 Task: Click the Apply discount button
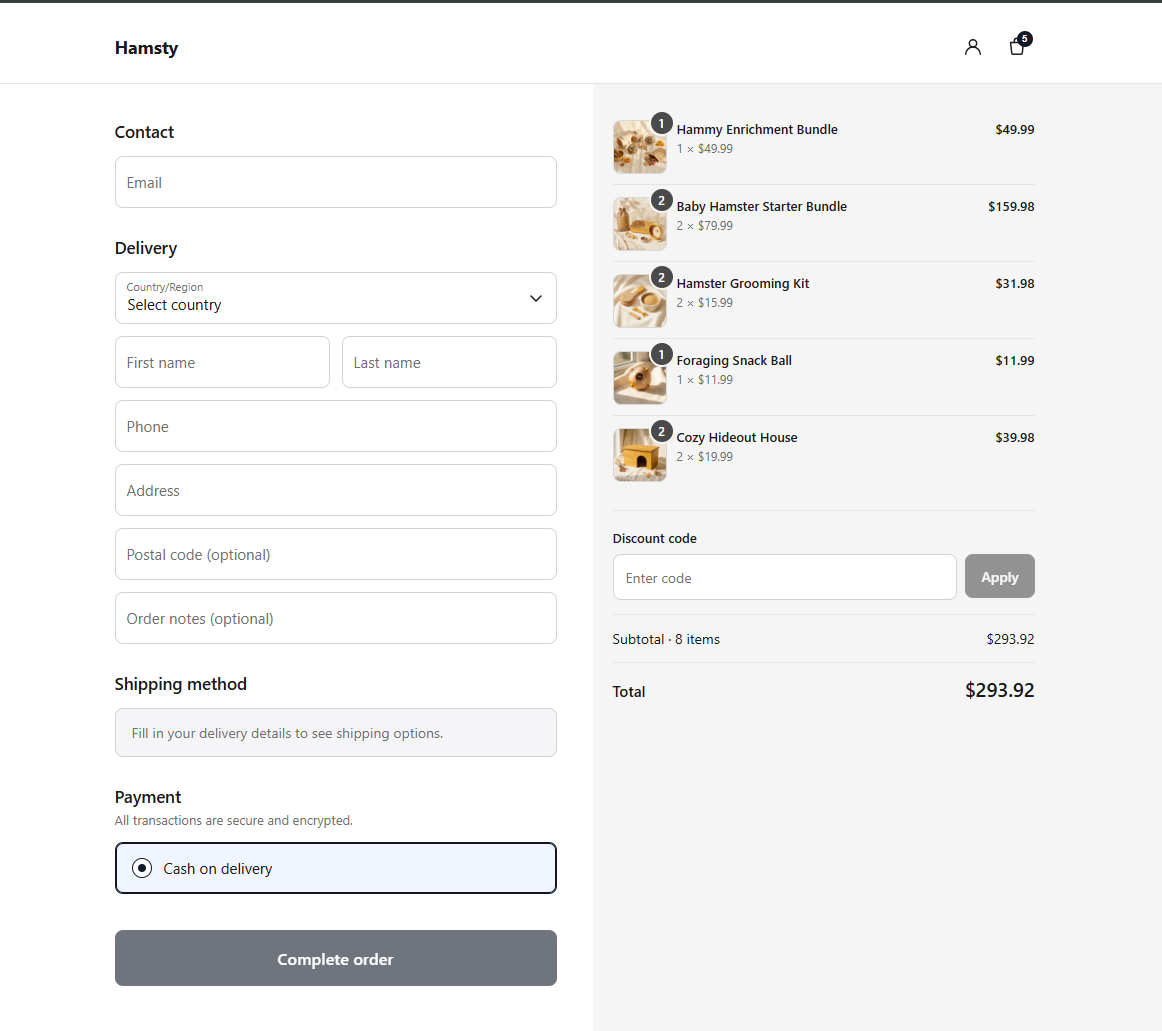1000,577
